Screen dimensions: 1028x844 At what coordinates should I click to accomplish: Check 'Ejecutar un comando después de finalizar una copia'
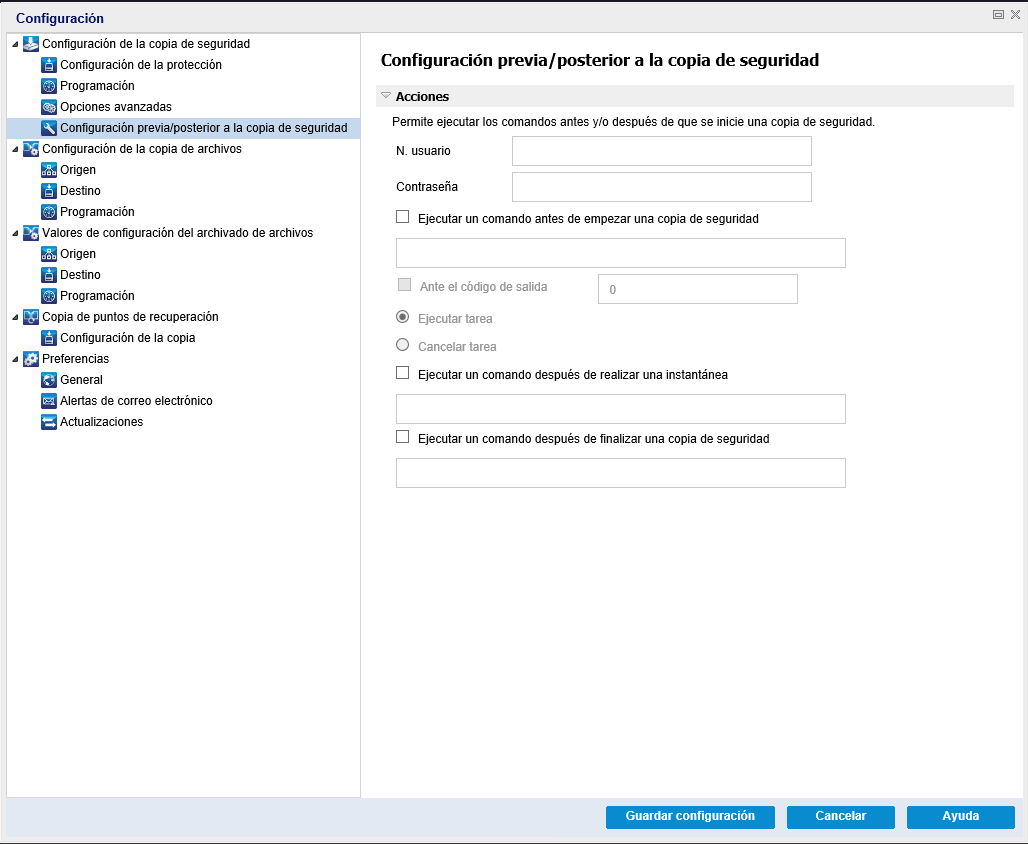403,437
